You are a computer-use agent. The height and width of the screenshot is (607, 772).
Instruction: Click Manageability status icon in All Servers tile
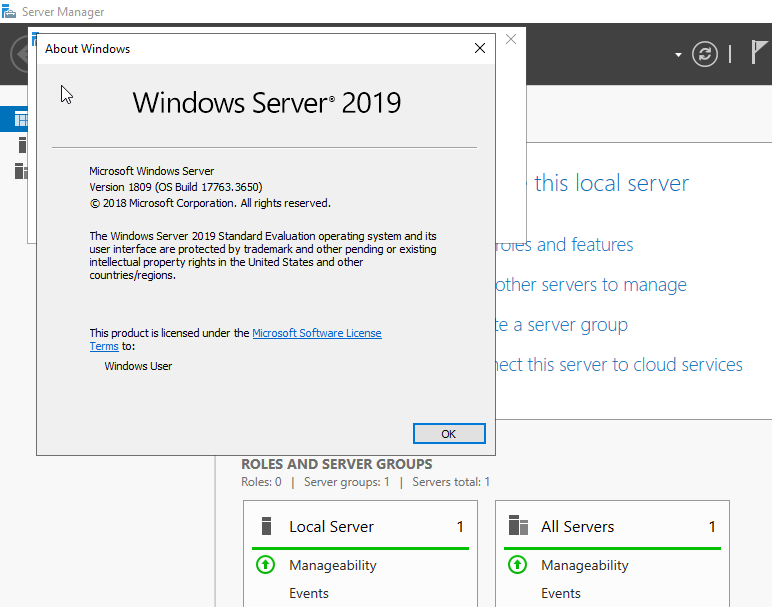[x=517, y=565]
